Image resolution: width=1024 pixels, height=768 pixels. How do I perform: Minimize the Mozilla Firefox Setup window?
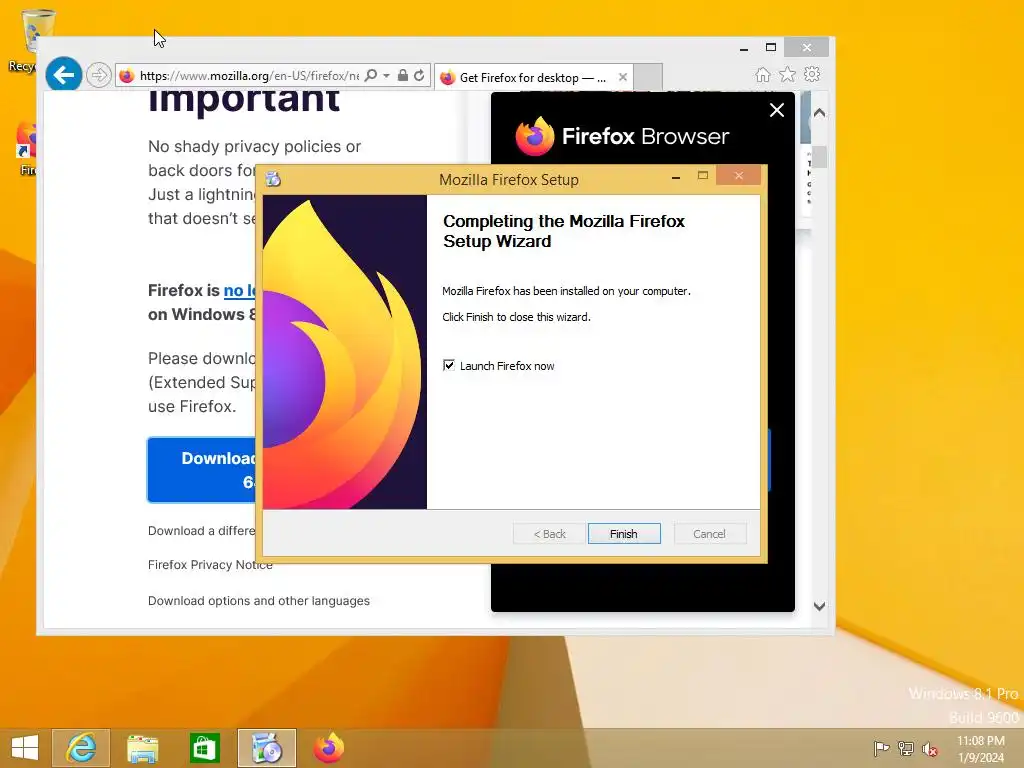click(676, 176)
